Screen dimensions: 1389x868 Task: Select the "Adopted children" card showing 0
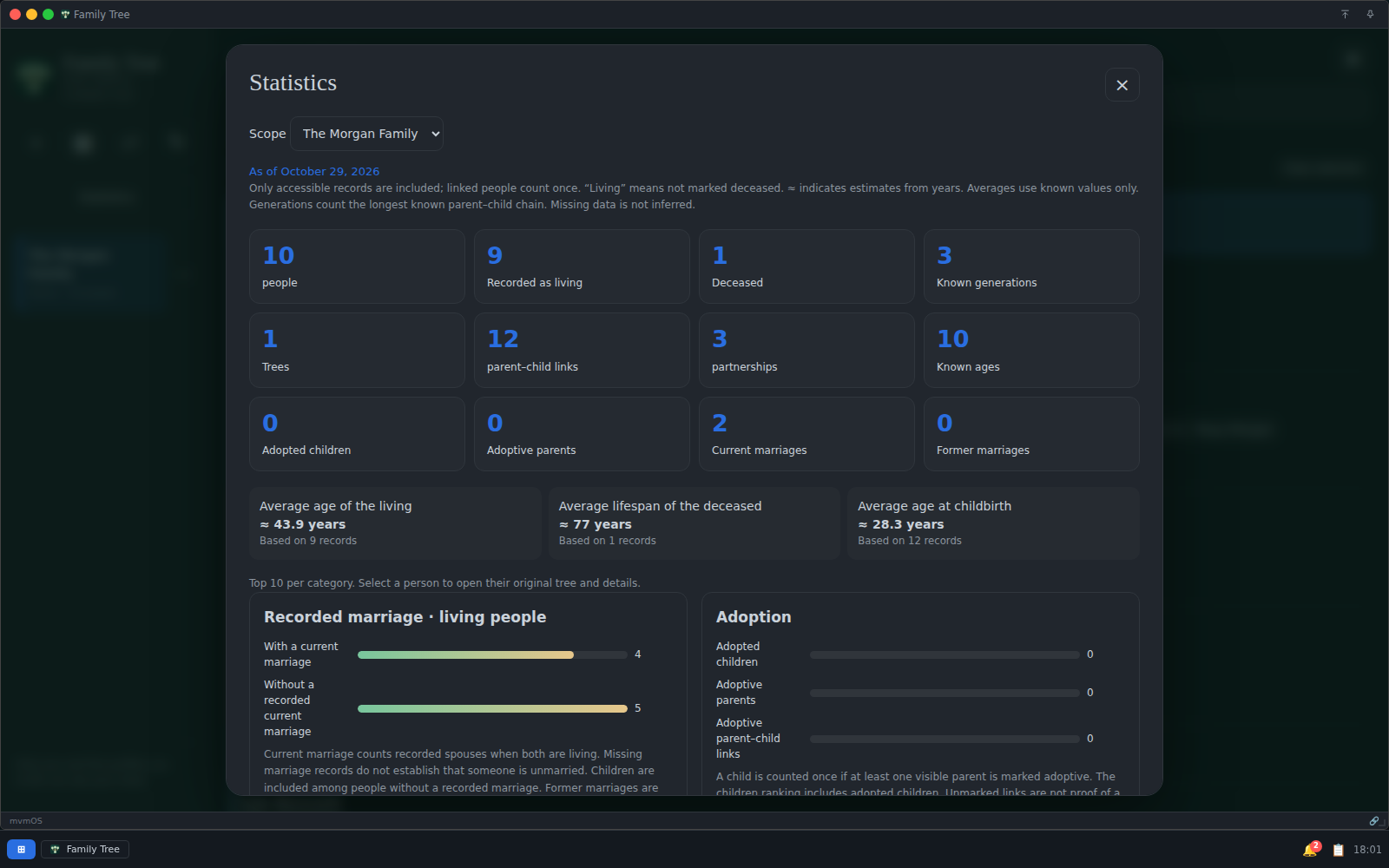[x=357, y=434]
